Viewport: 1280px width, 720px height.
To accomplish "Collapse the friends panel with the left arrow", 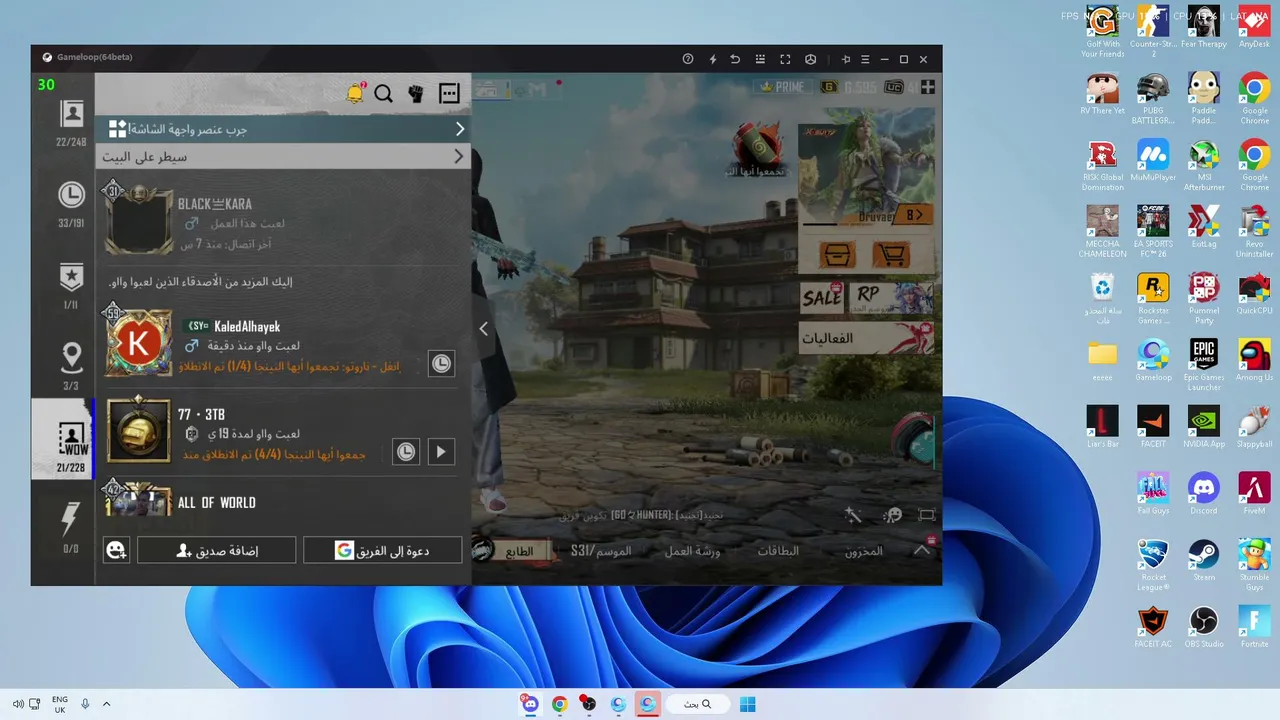I will tap(483, 328).
